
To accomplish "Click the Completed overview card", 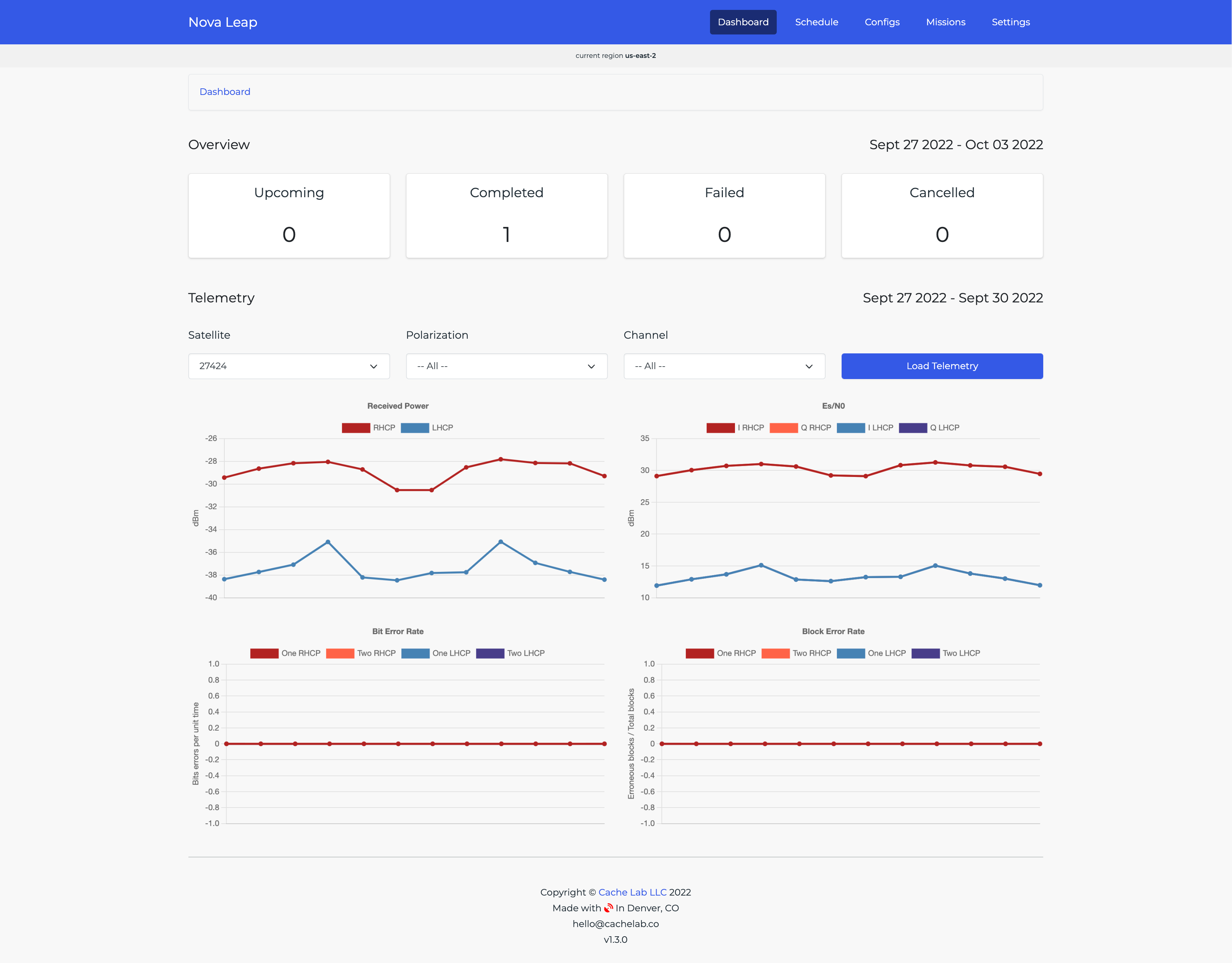I will (x=506, y=216).
